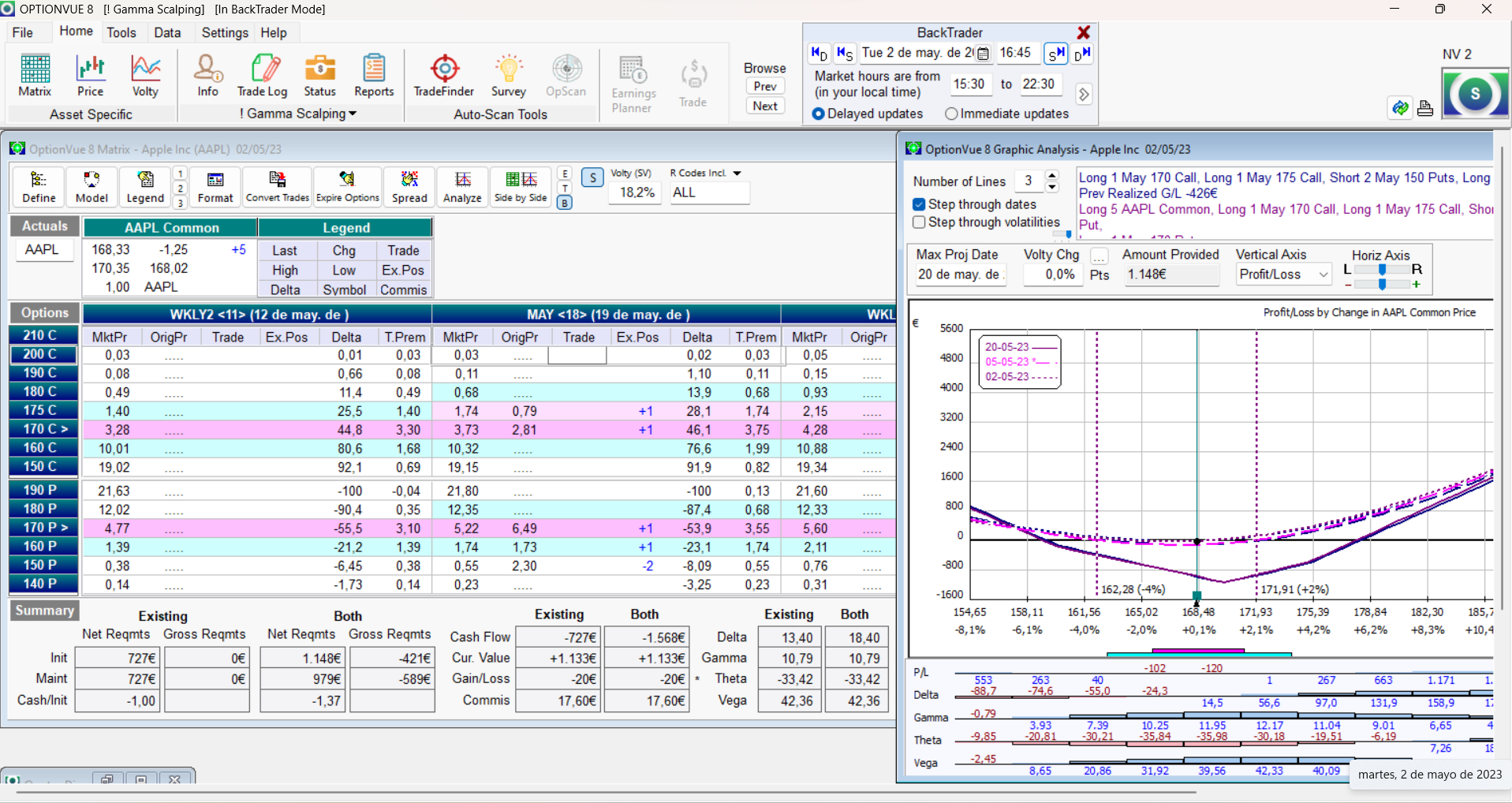This screenshot has width=1512, height=803.
Task: Open the Price chart tool
Action: coord(90,76)
